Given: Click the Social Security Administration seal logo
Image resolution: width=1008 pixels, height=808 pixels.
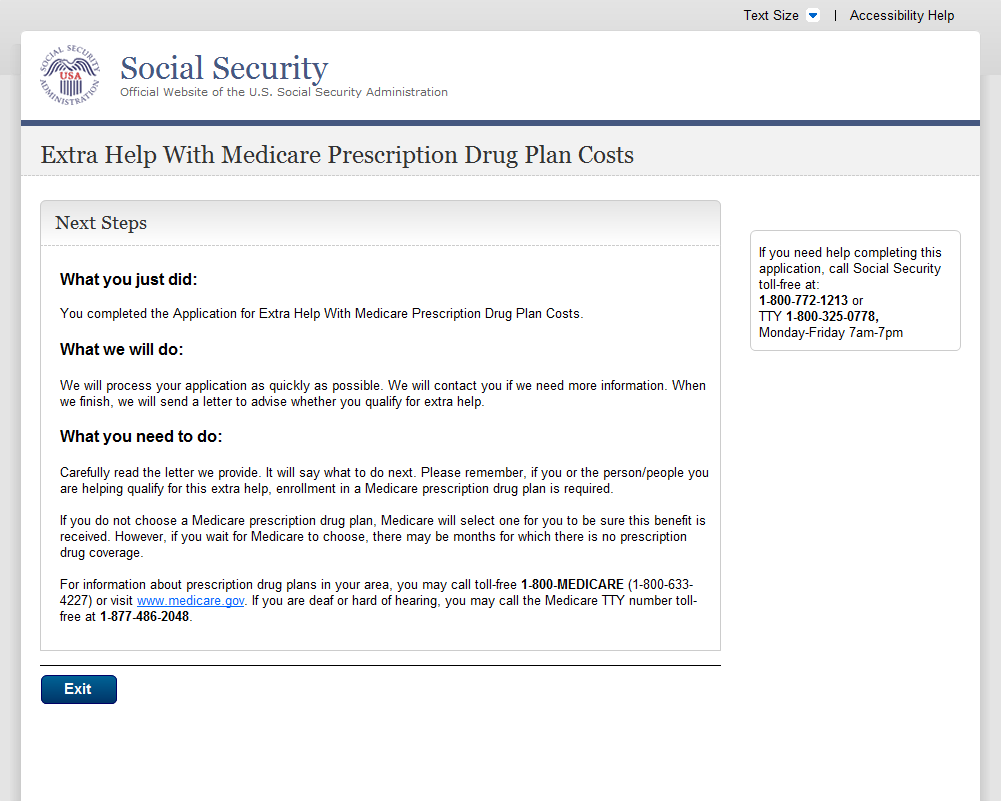Looking at the screenshot, I should pyautogui.click(x=70, y=75).
